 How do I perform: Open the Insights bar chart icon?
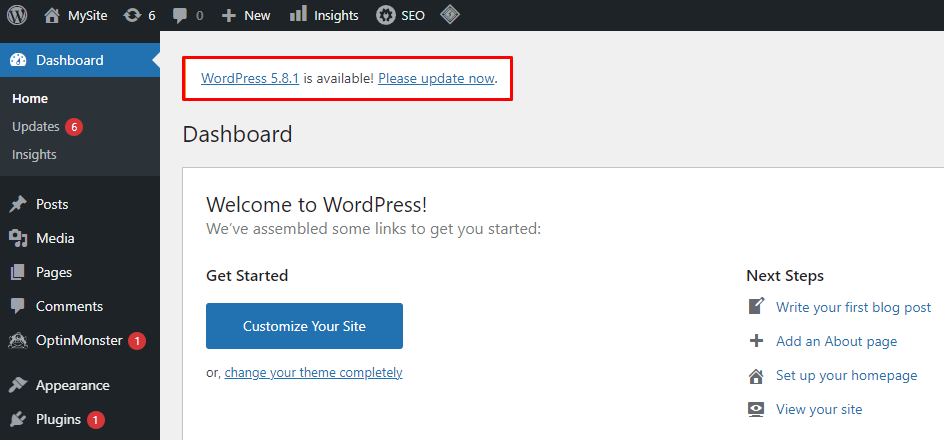[x=298, y=15]
